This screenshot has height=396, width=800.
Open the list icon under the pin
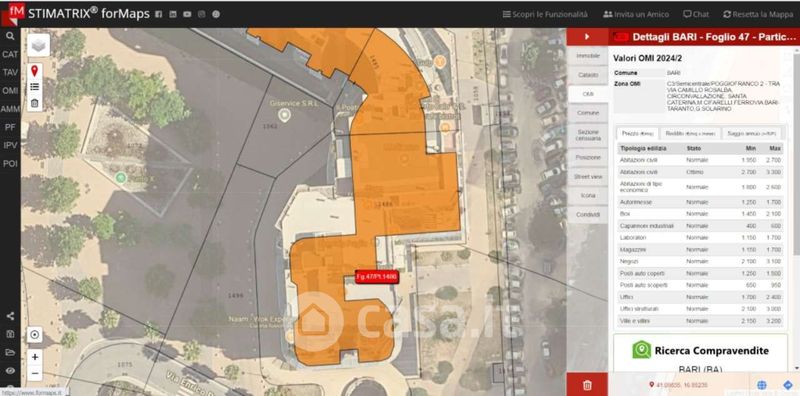pos(34,87)
